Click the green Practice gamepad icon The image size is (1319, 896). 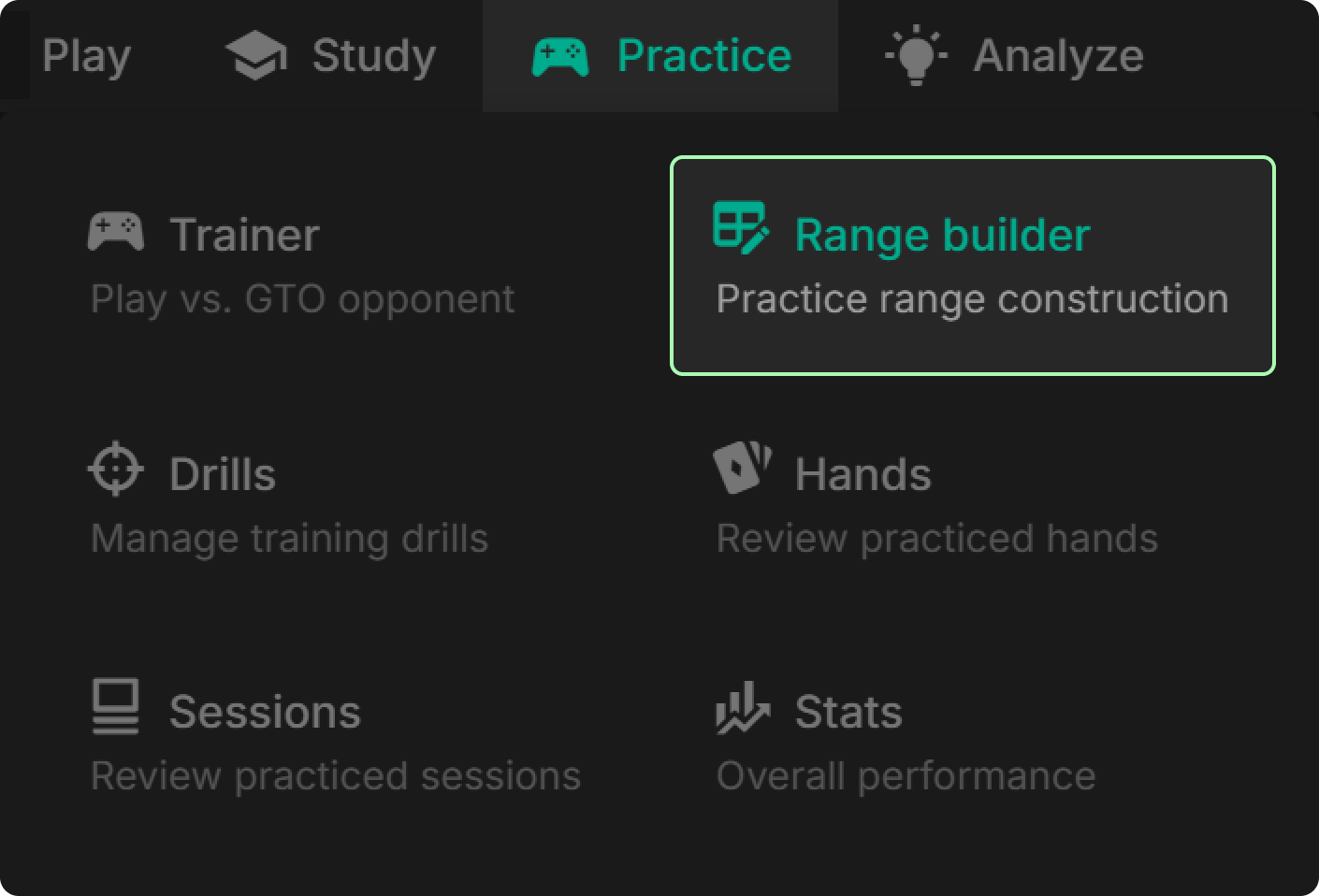click(559, 56)
